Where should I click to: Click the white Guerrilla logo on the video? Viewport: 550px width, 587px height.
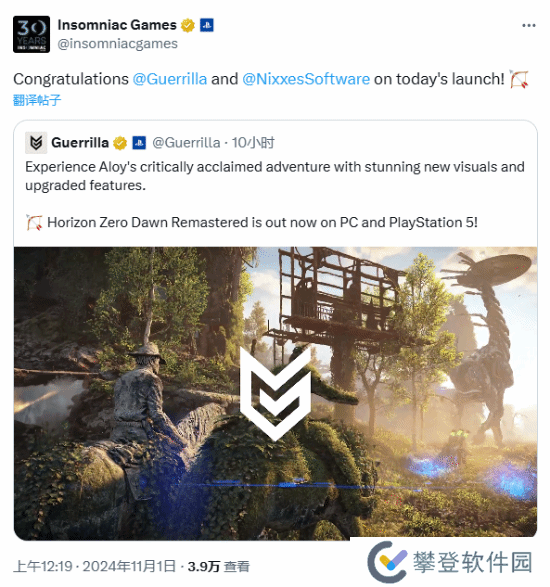coord(275,393)
